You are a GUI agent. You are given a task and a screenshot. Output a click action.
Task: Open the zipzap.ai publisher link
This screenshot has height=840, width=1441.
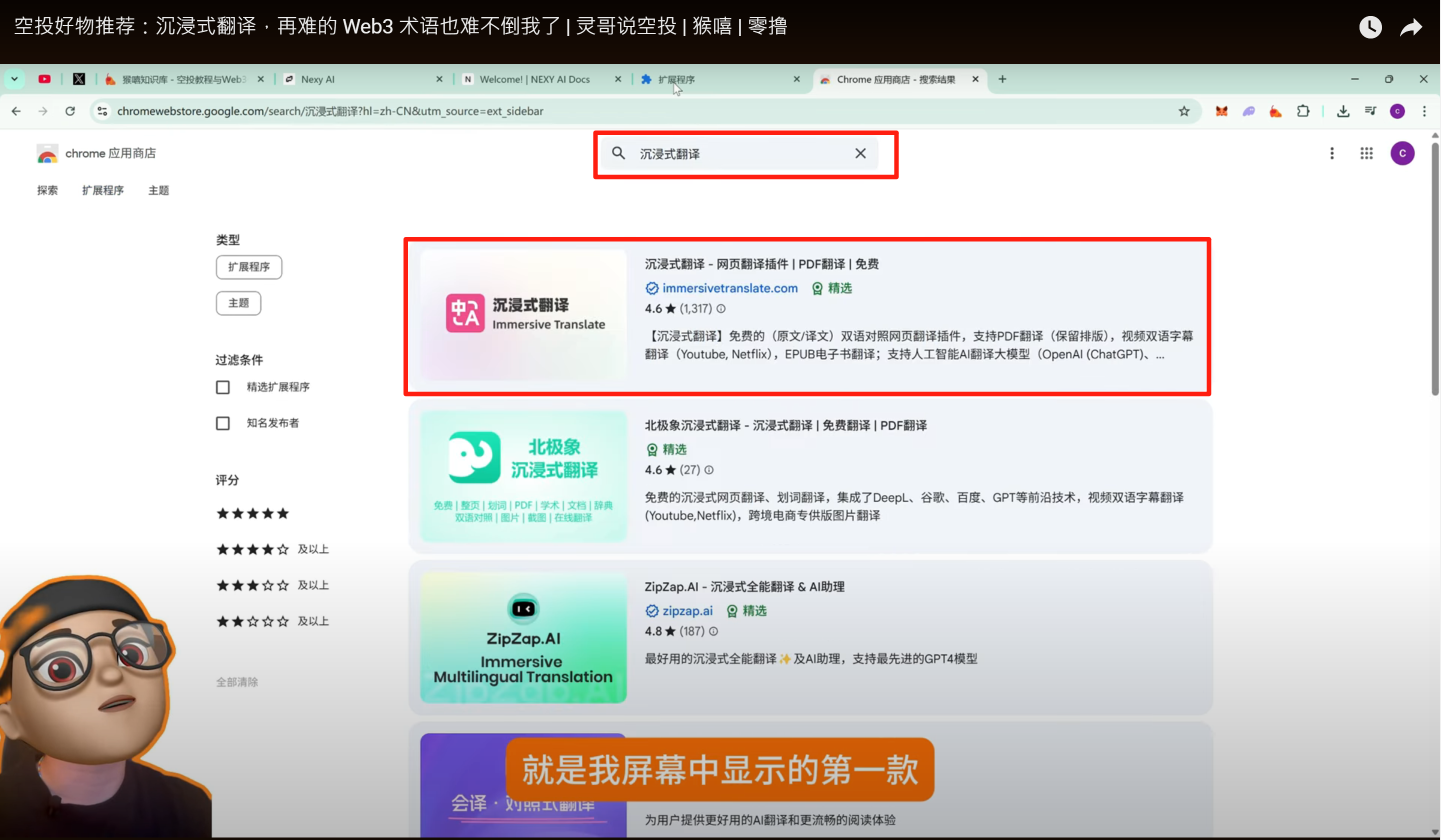687,610
